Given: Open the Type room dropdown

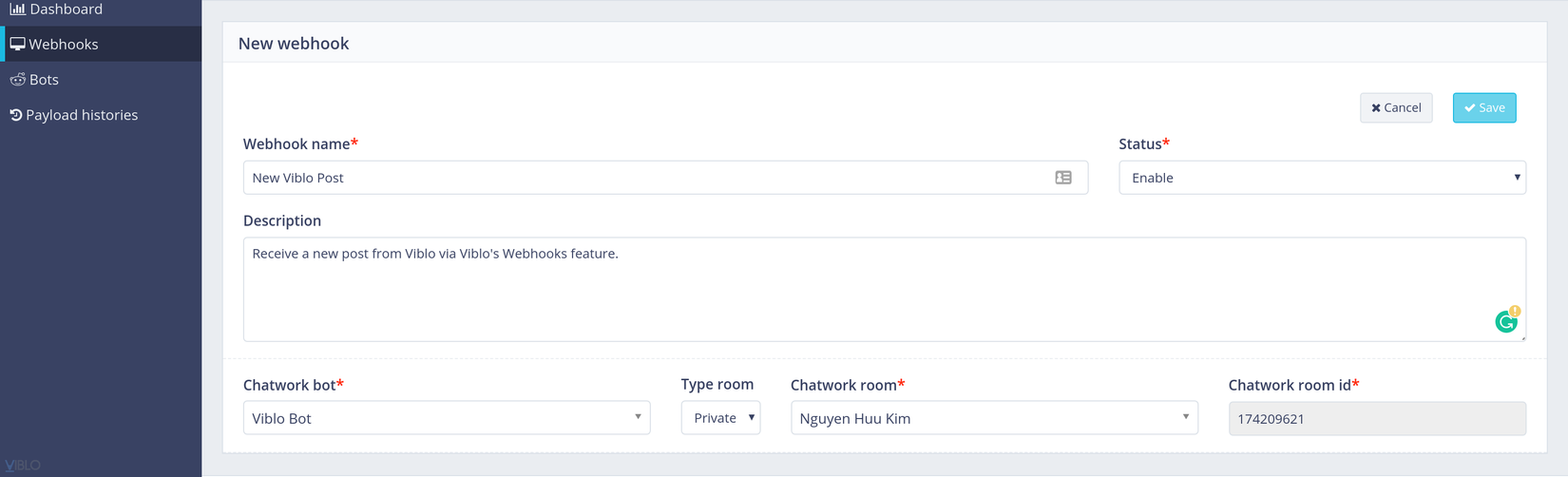Looking at the screenshot, I should [720, 418].
